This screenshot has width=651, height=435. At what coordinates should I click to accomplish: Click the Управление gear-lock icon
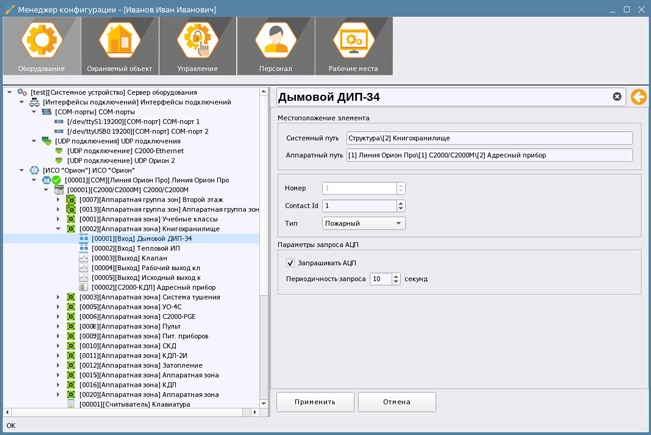(197, 42)
